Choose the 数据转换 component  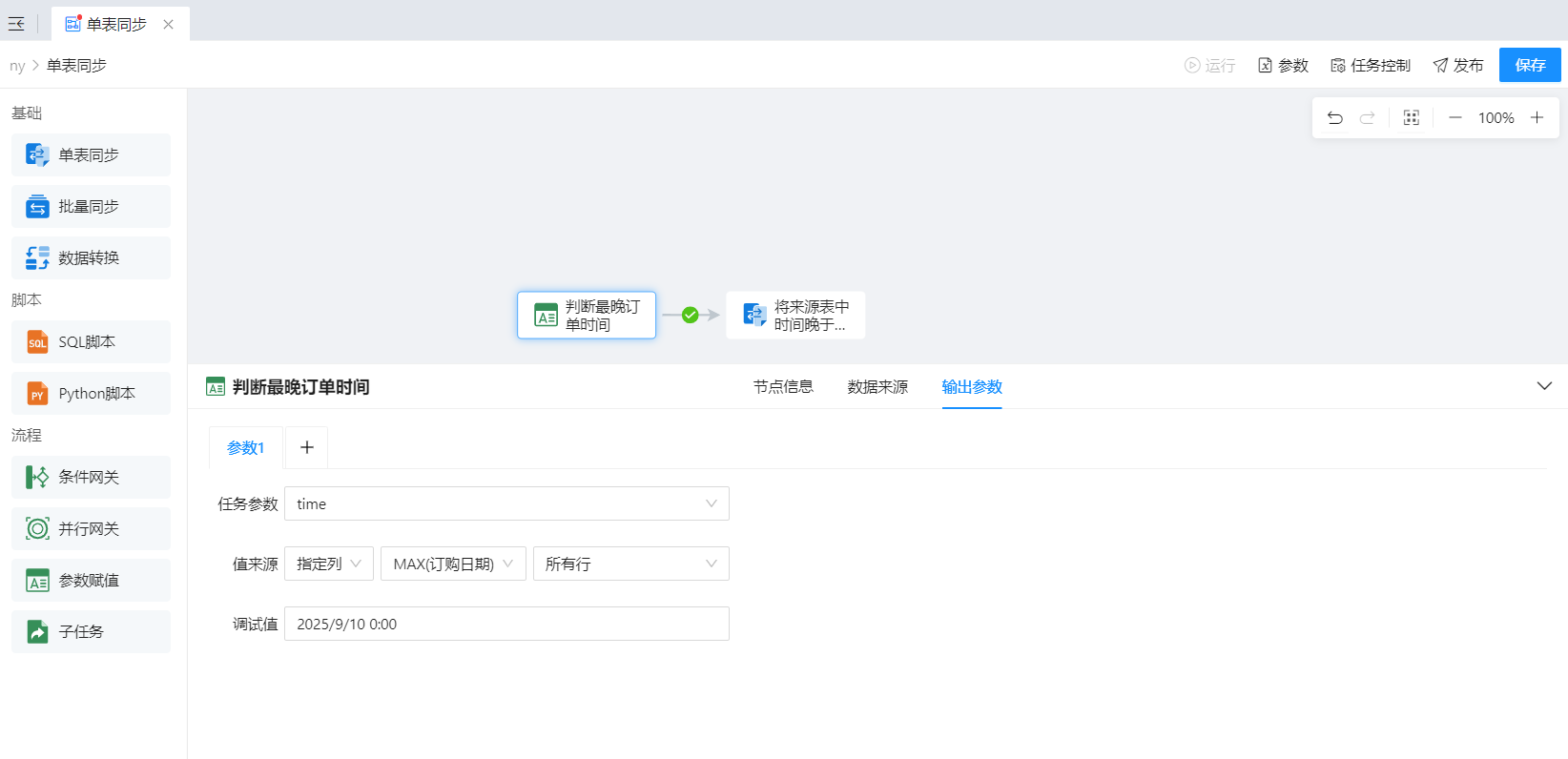[x=91, y=257]
